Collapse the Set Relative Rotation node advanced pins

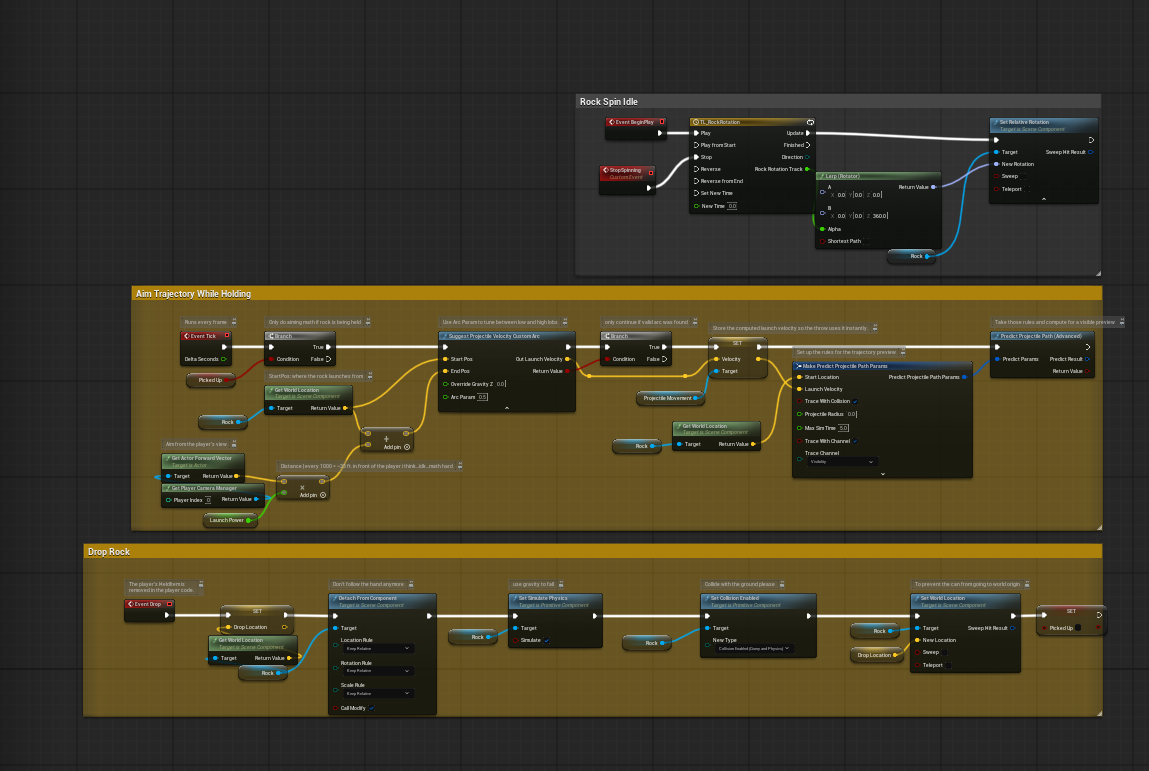[x=1043, y=199]
